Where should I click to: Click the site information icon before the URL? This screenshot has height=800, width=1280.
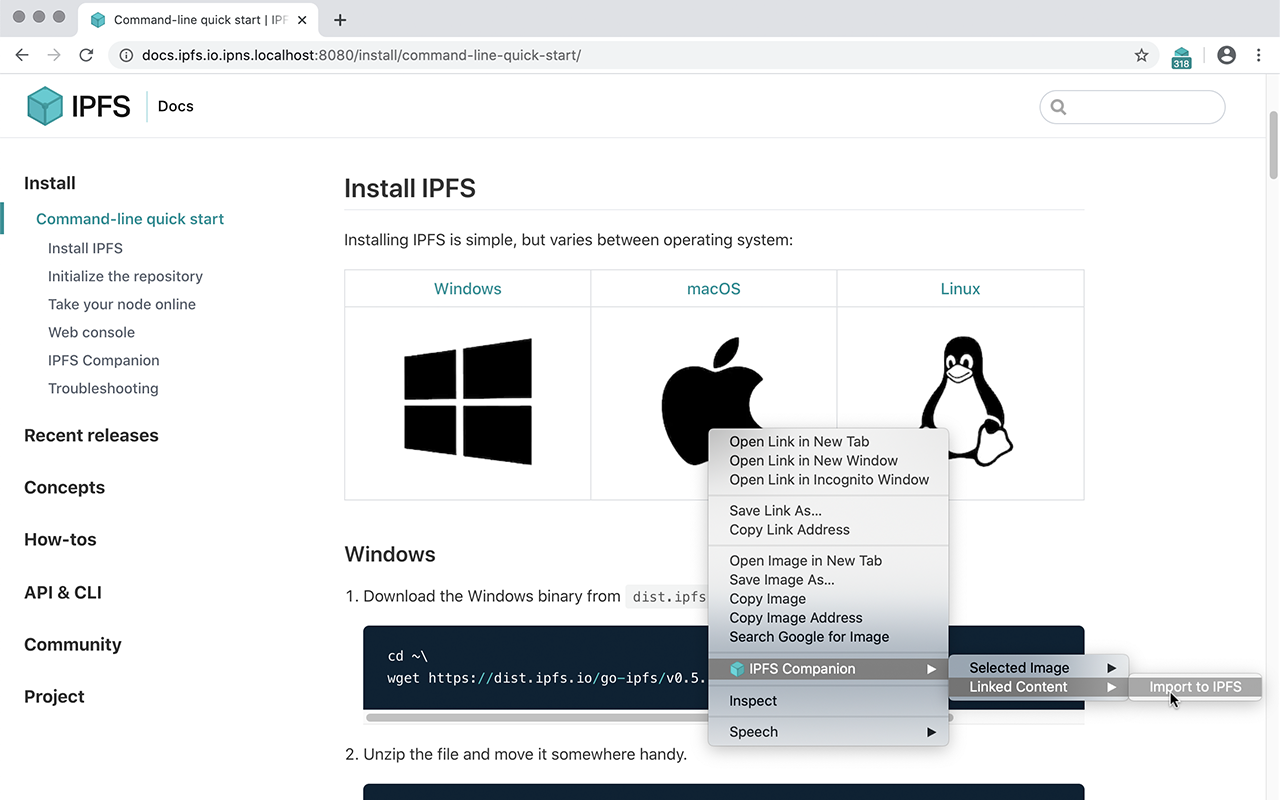click(125, 55)
